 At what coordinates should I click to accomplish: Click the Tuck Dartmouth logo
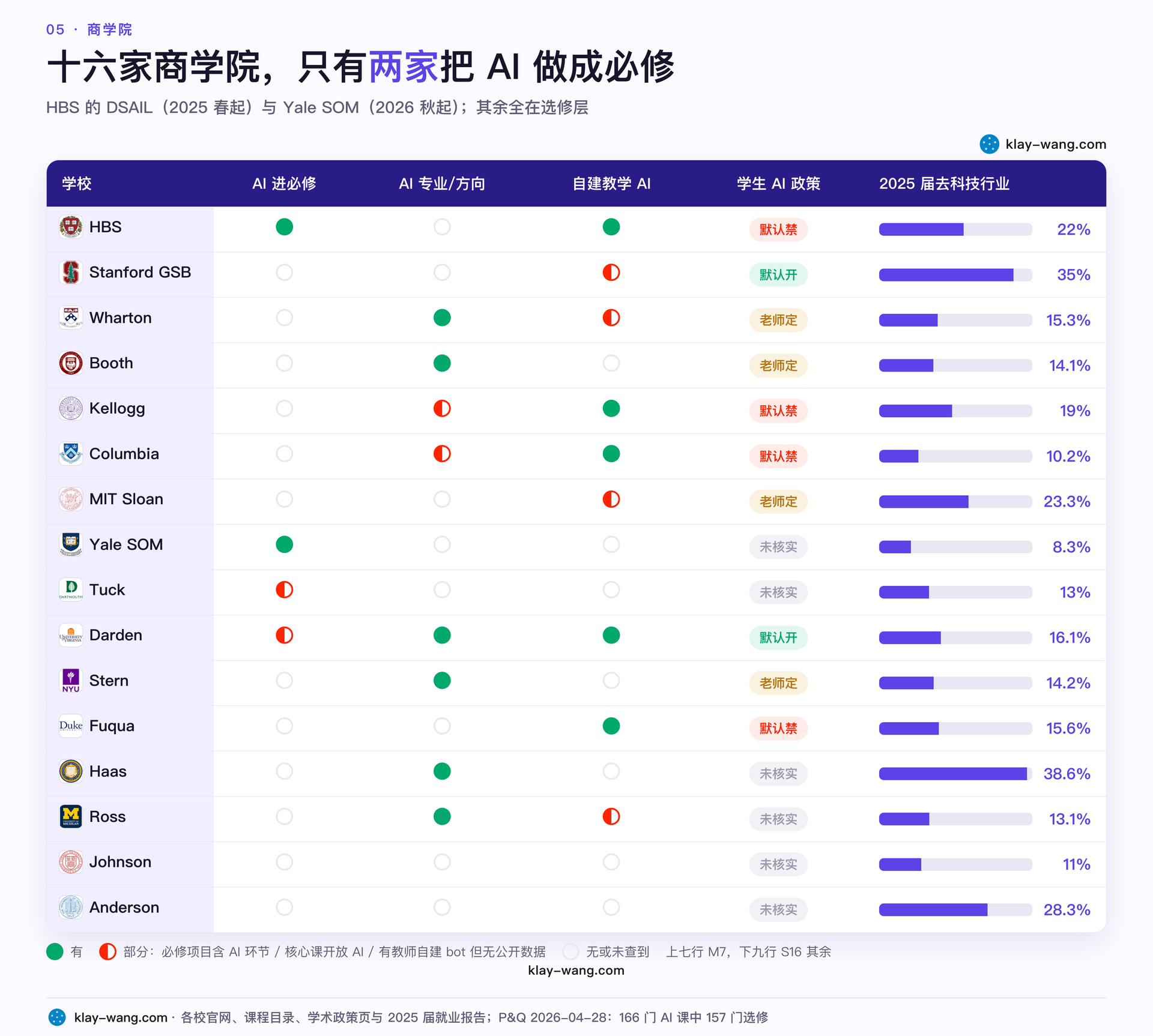pyautogui.click(x=71, y=589)
